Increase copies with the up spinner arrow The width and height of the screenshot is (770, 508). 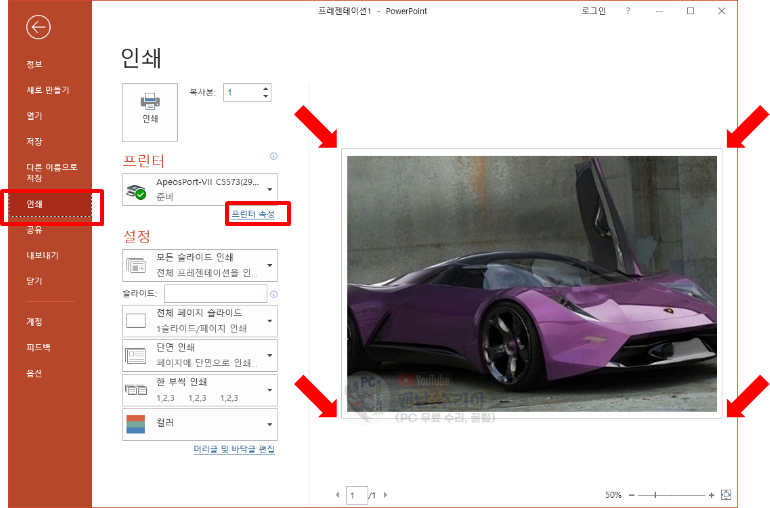point(266,89)
